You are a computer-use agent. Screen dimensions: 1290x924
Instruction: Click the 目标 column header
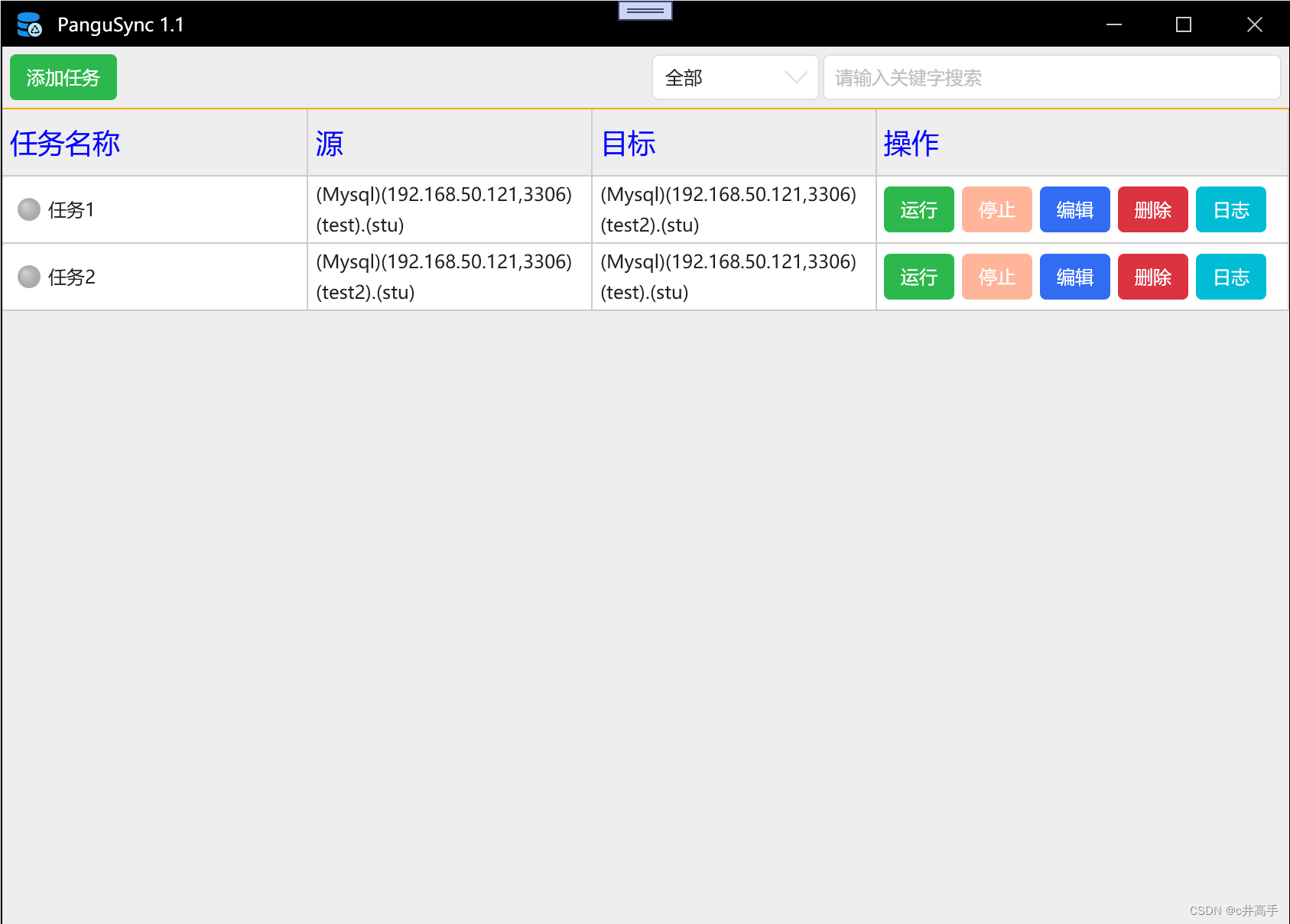734,143
